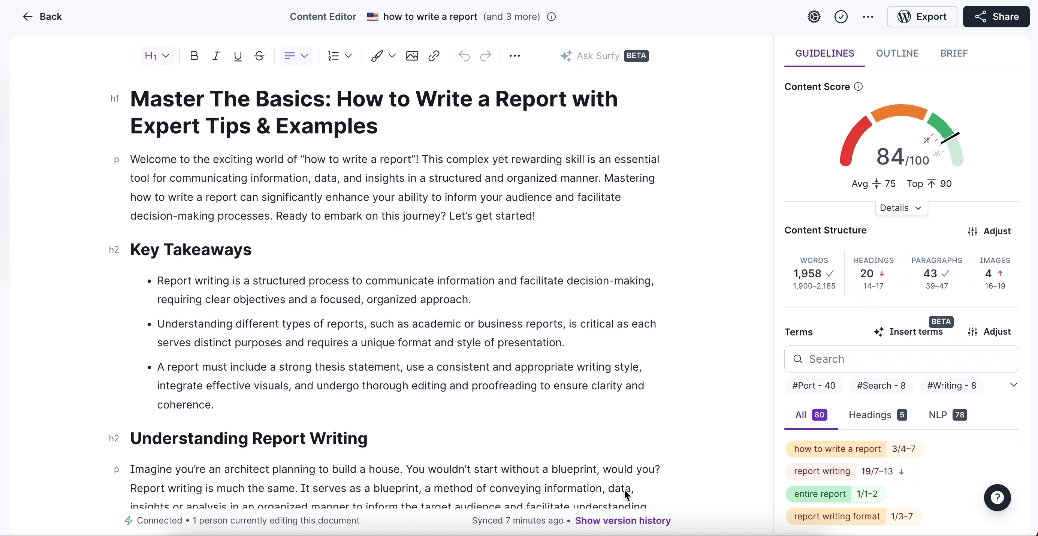Click the undo arrow icon
This screenshot has width=1038, height=536.
pos(464,56)
